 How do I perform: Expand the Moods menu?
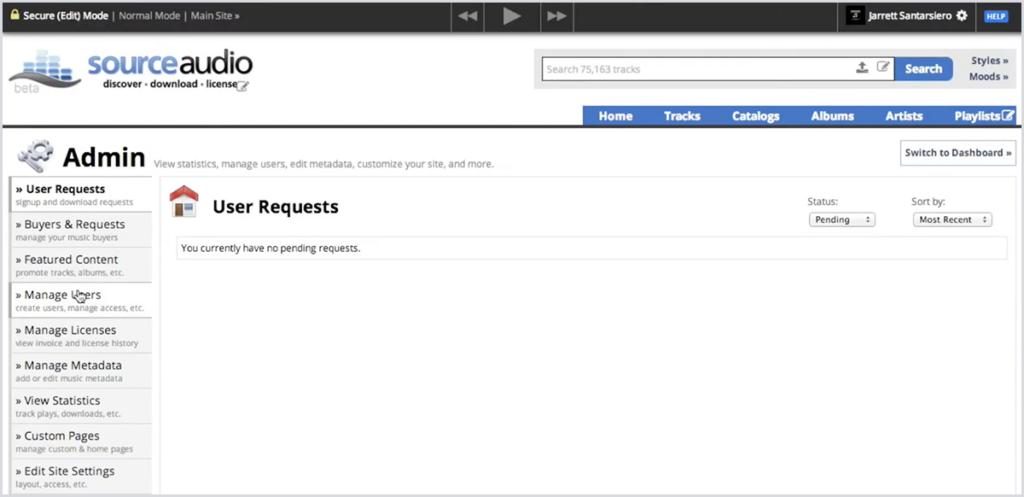pyautogui.click(x=988, y=77)
